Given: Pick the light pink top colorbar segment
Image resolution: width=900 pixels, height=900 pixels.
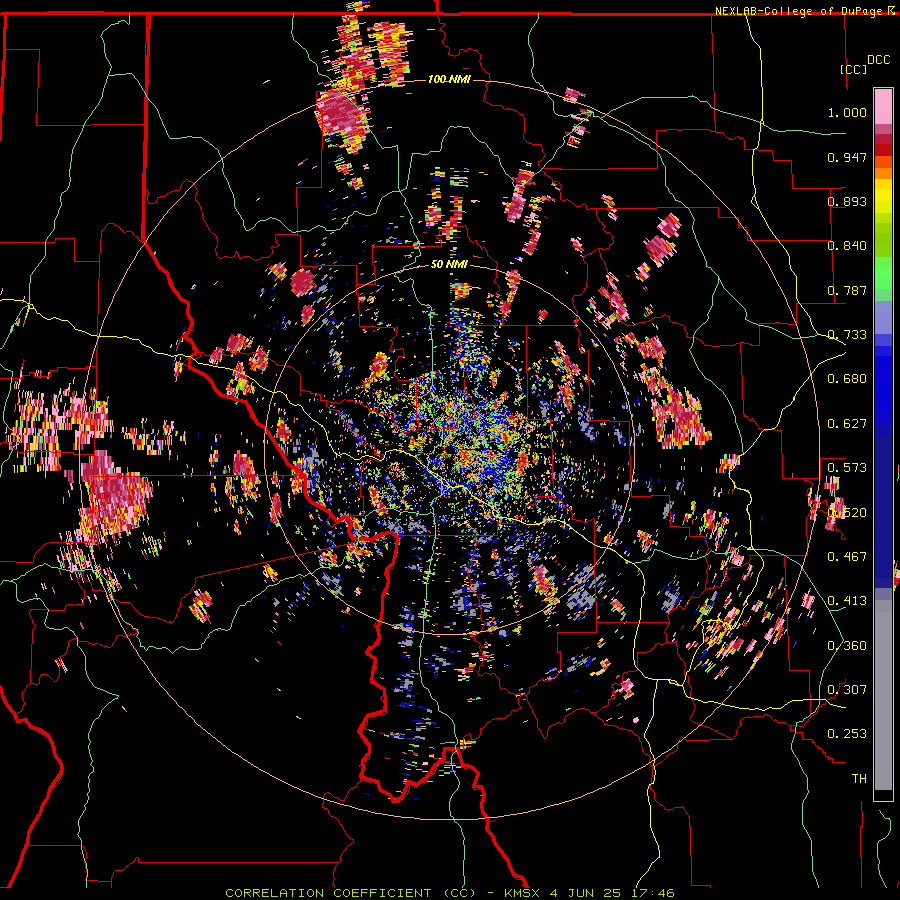Looking at the screenshot, I should 883,107.
